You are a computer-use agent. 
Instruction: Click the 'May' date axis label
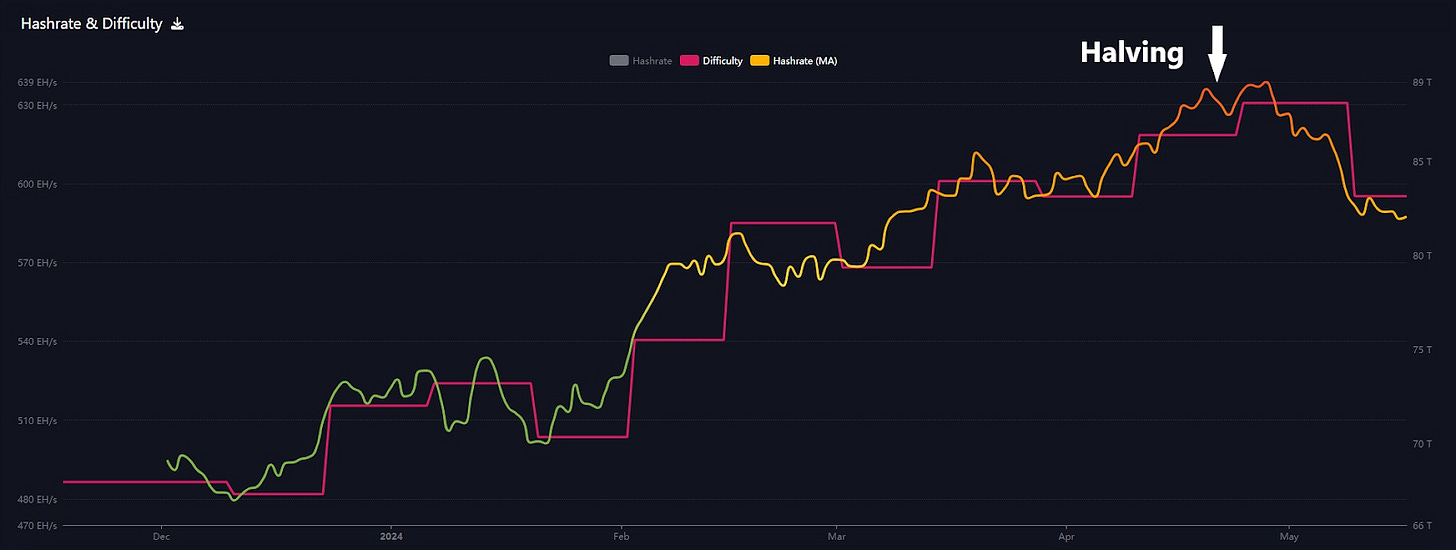(1288, 535)
